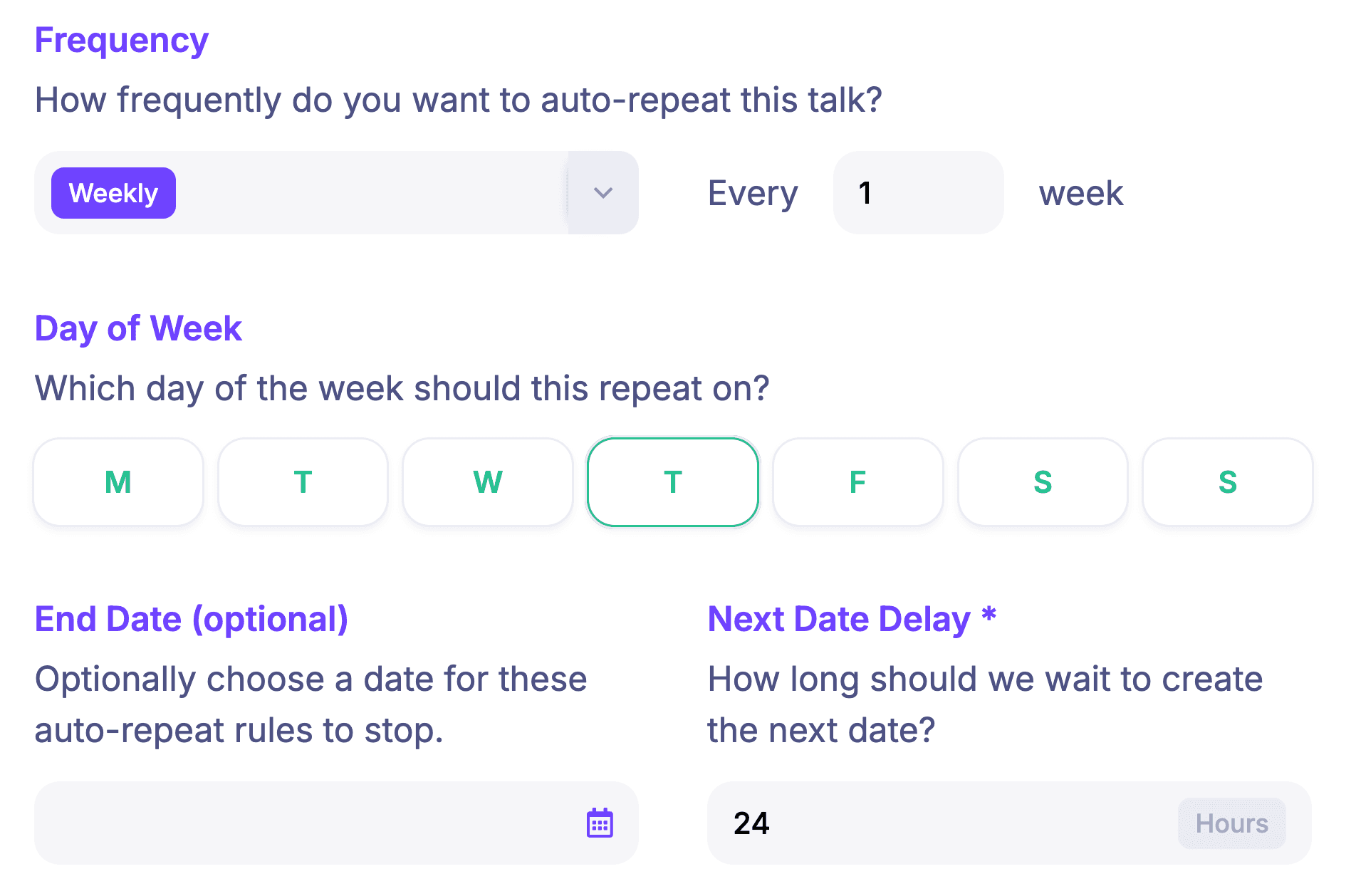Click the Frequency section heading
The width and height of the screenshot is (1356, 896).
coord(121,40)
